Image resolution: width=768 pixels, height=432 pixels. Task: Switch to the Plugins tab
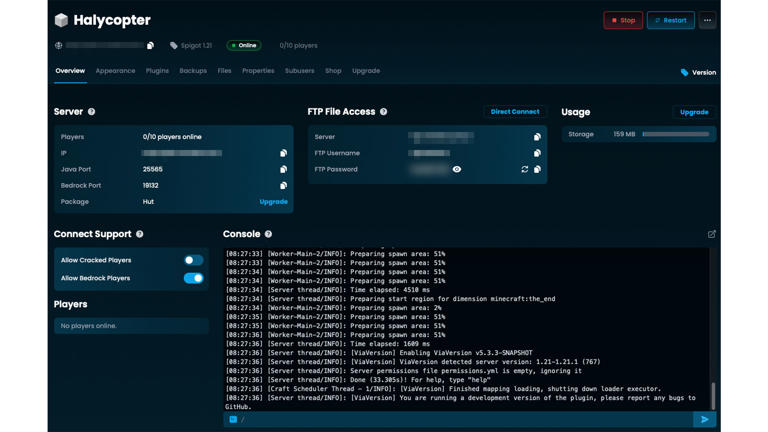pyautogui.click(x=157, y=71)
